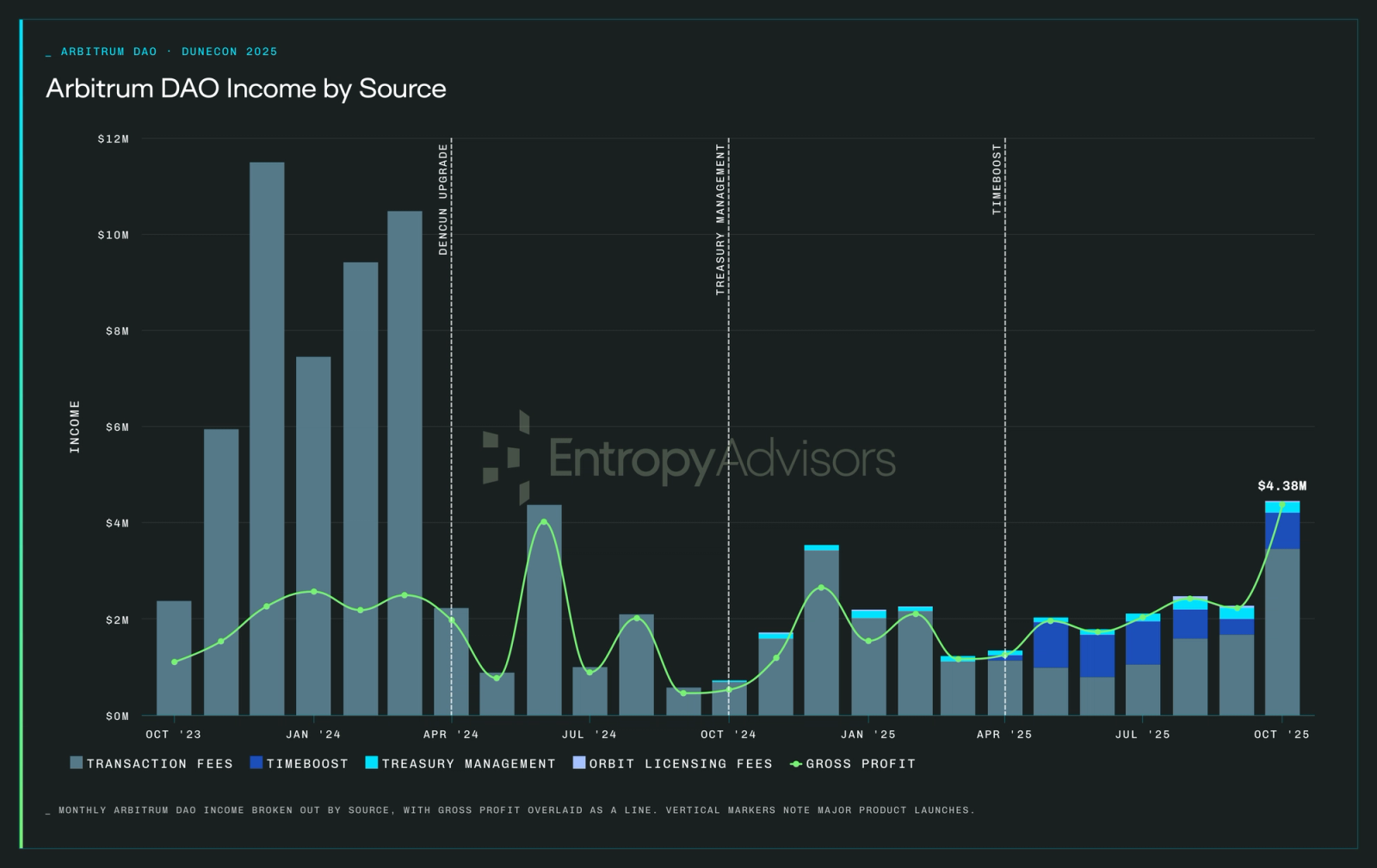Image resolution: width=1377 pixels, height=868 pixels.
Task: Click the Orbit Licensing Fees legend swatch
Action: pyautogui.click(x=579, y=762)
